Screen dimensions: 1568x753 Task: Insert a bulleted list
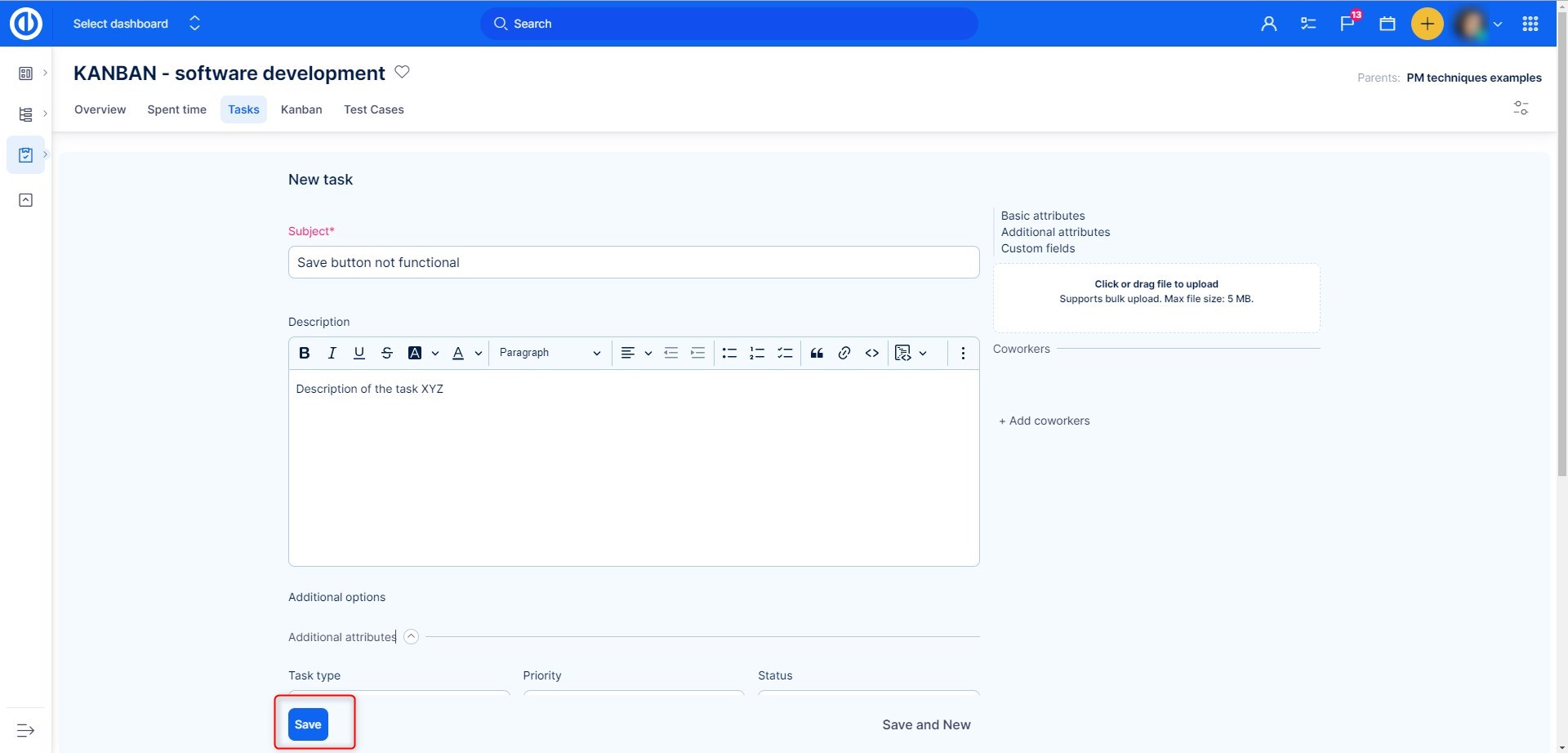pyautogui.click(x=729, y=353)
